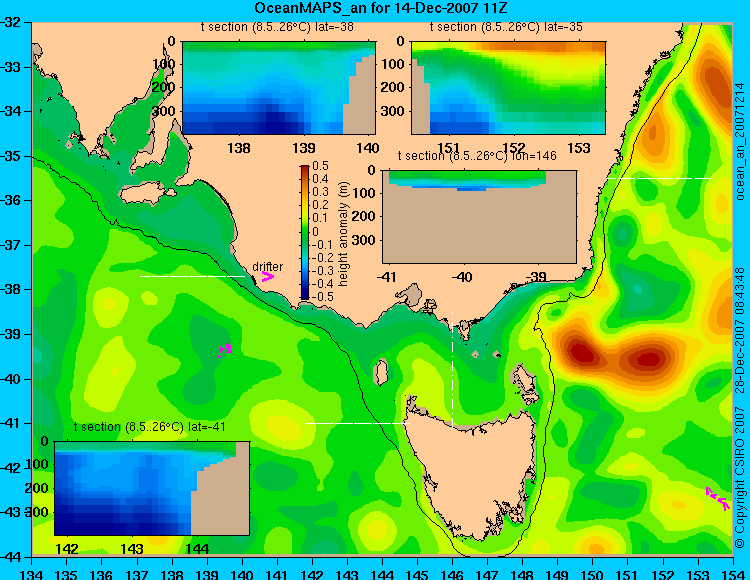Click King Island northwest of Tasmania

(380, 372)
